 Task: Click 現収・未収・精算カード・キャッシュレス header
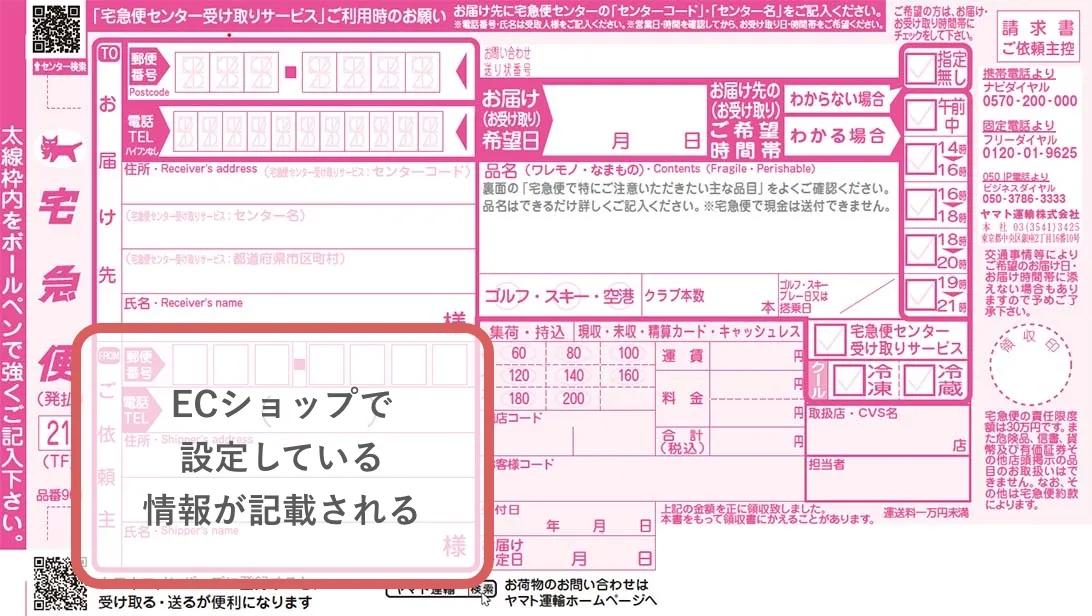689,333
